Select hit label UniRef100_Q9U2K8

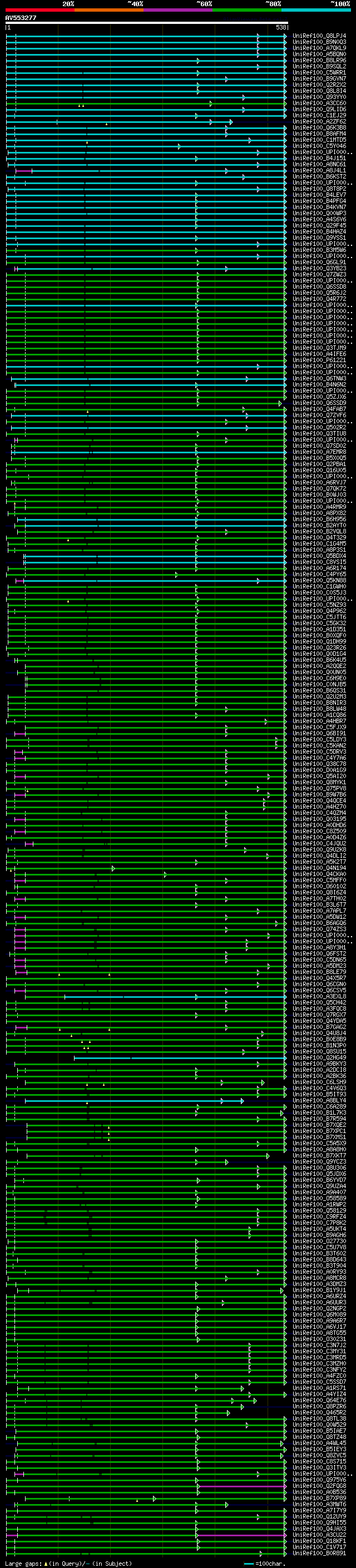[319, 850]
